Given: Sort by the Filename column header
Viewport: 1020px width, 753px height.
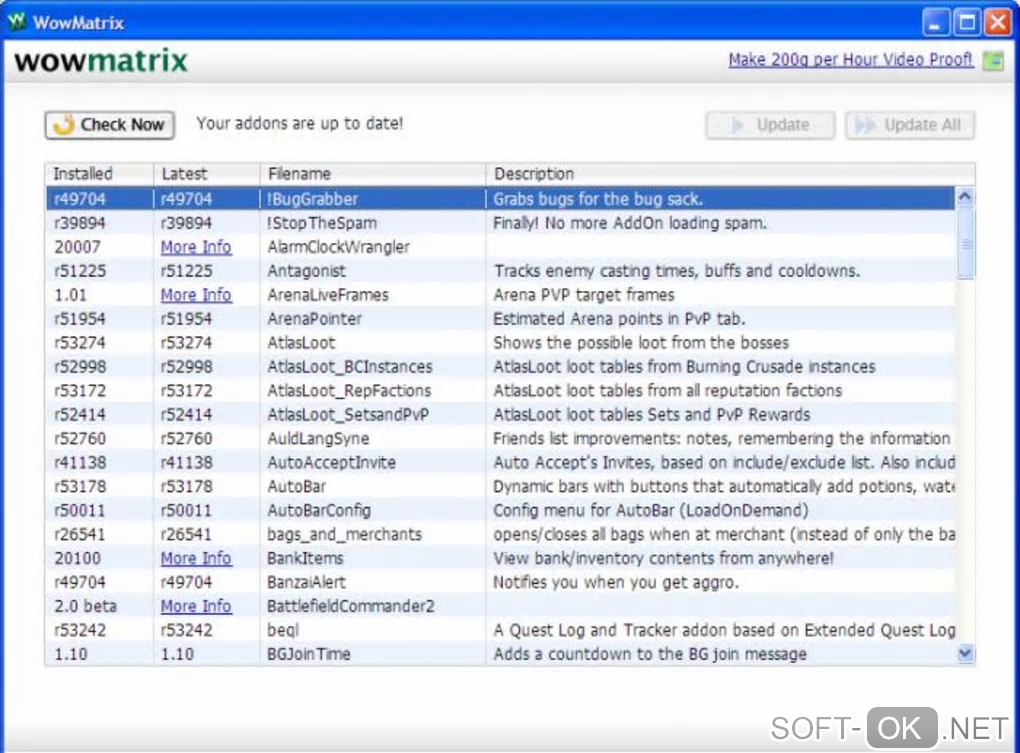Looking at the screenshot, I should [x=373, y=174].
